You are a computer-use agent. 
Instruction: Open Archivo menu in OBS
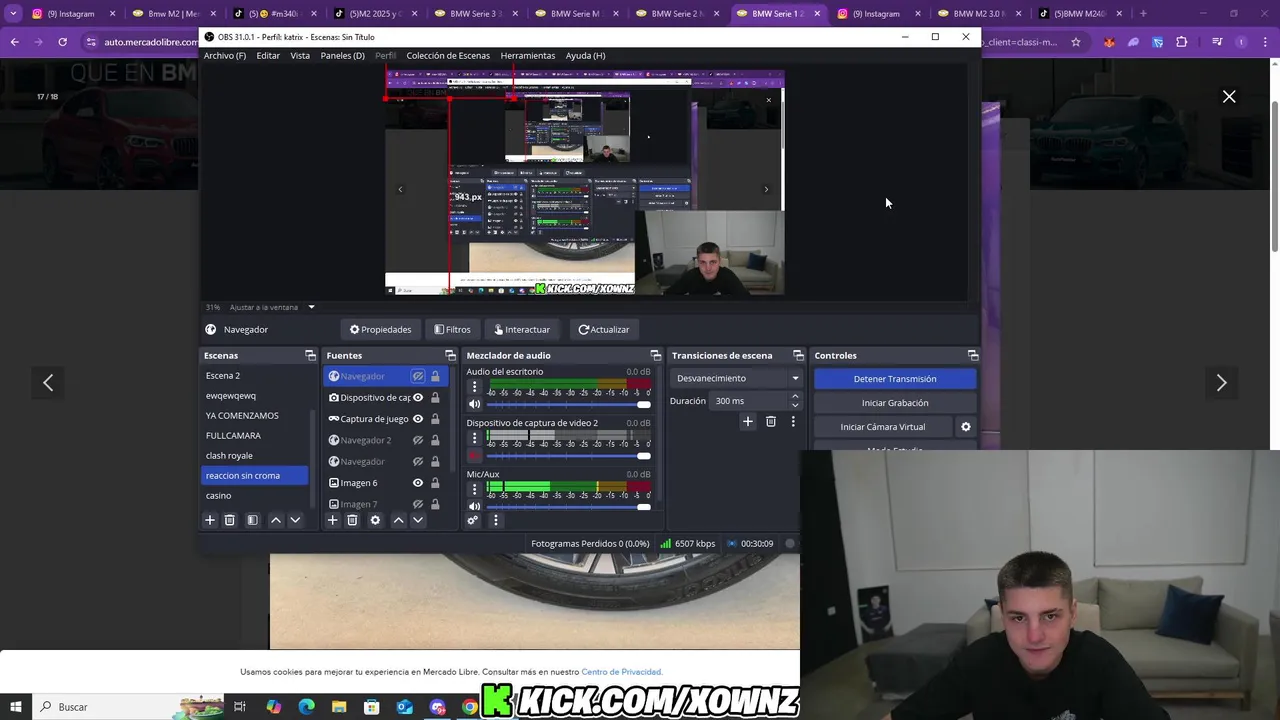point(225,55)
